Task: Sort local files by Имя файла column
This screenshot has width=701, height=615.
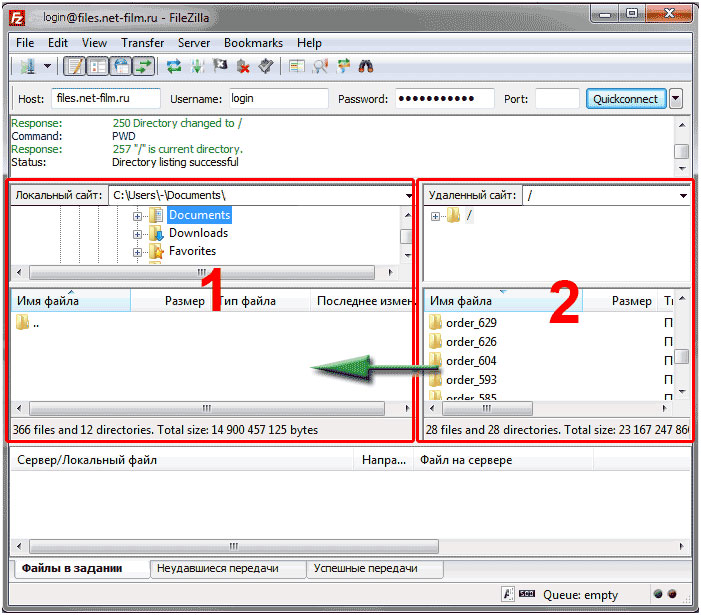Action: point(71,301)
